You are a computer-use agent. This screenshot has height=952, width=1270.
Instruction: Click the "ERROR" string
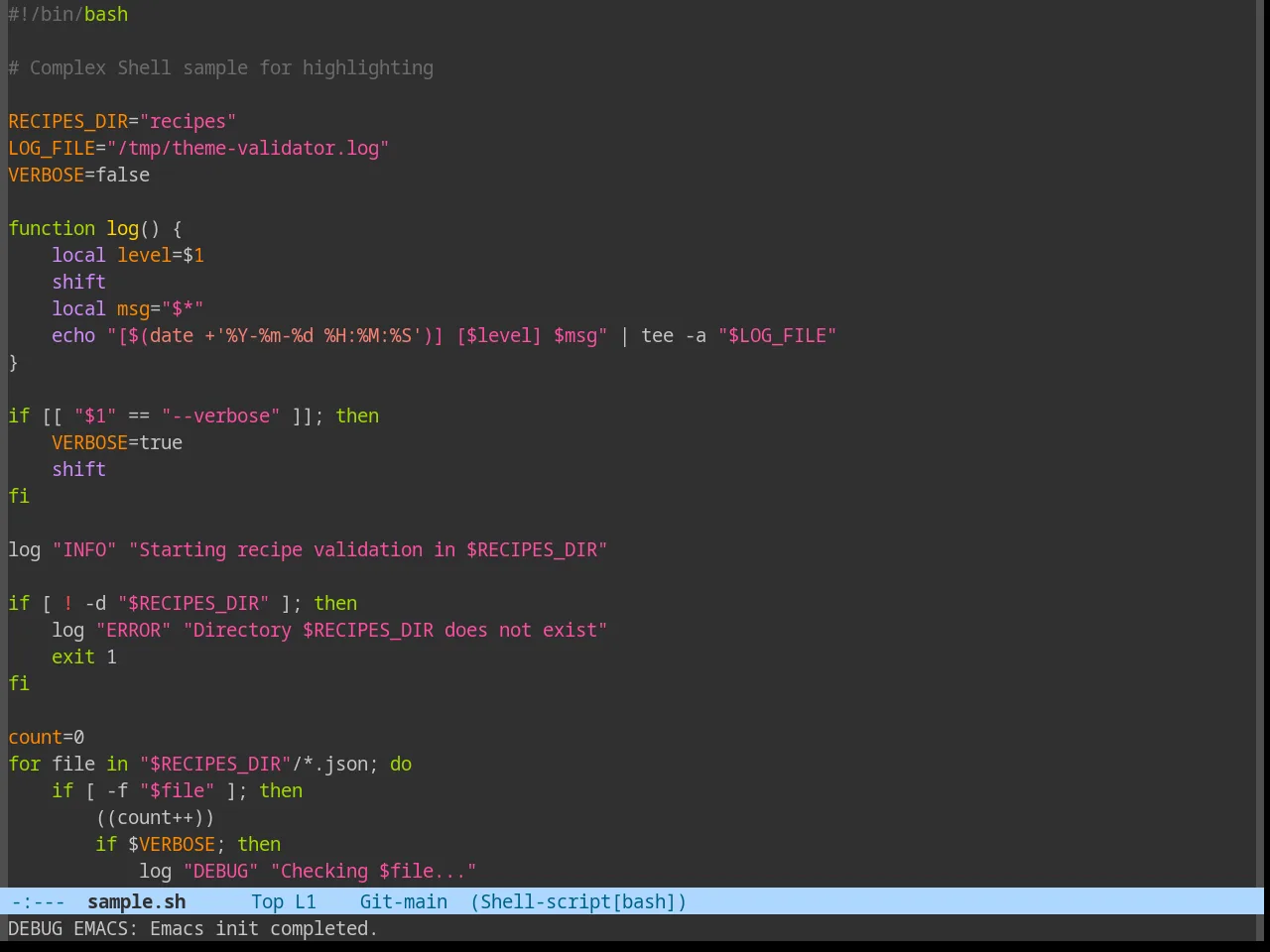pyautogui.click(x=134, y=630)
